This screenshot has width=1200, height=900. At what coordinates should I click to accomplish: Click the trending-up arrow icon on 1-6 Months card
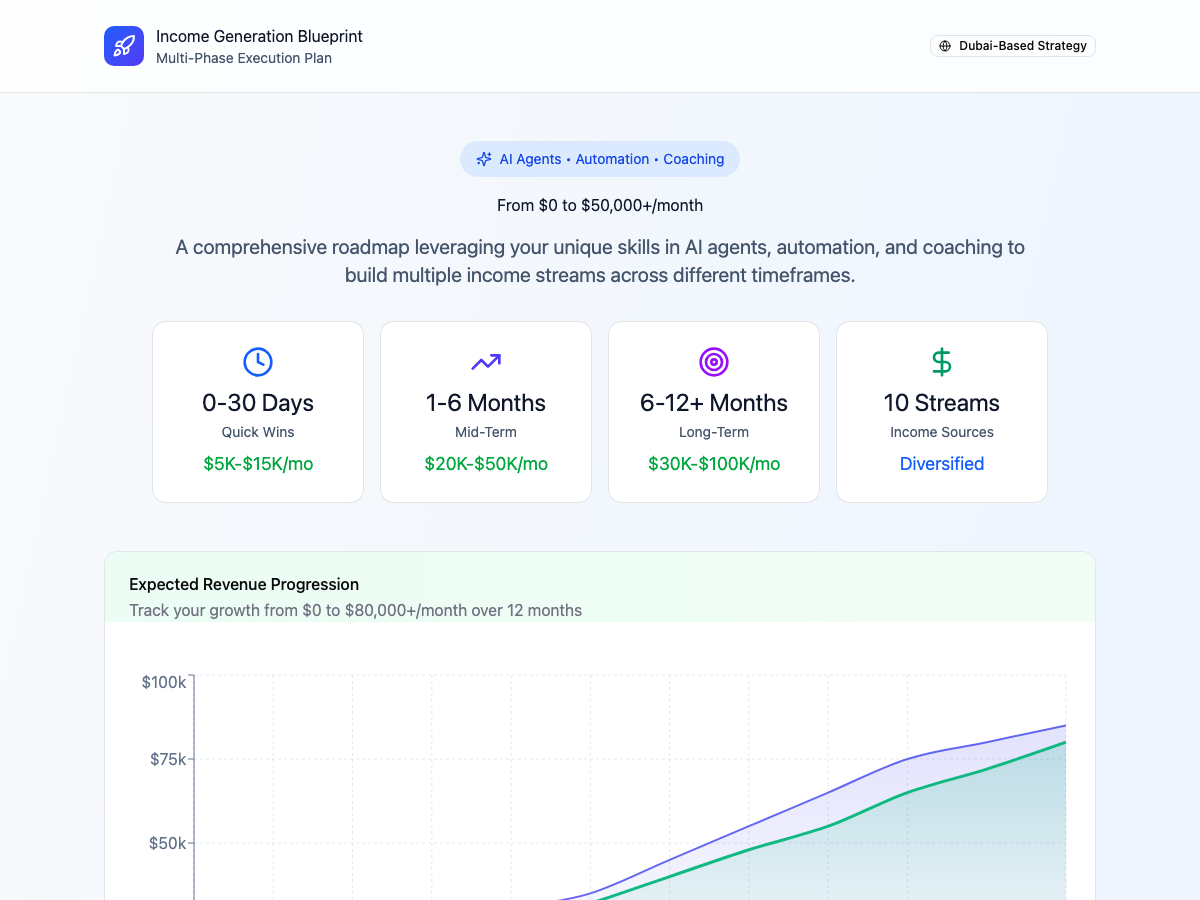[x=486, y=362]
